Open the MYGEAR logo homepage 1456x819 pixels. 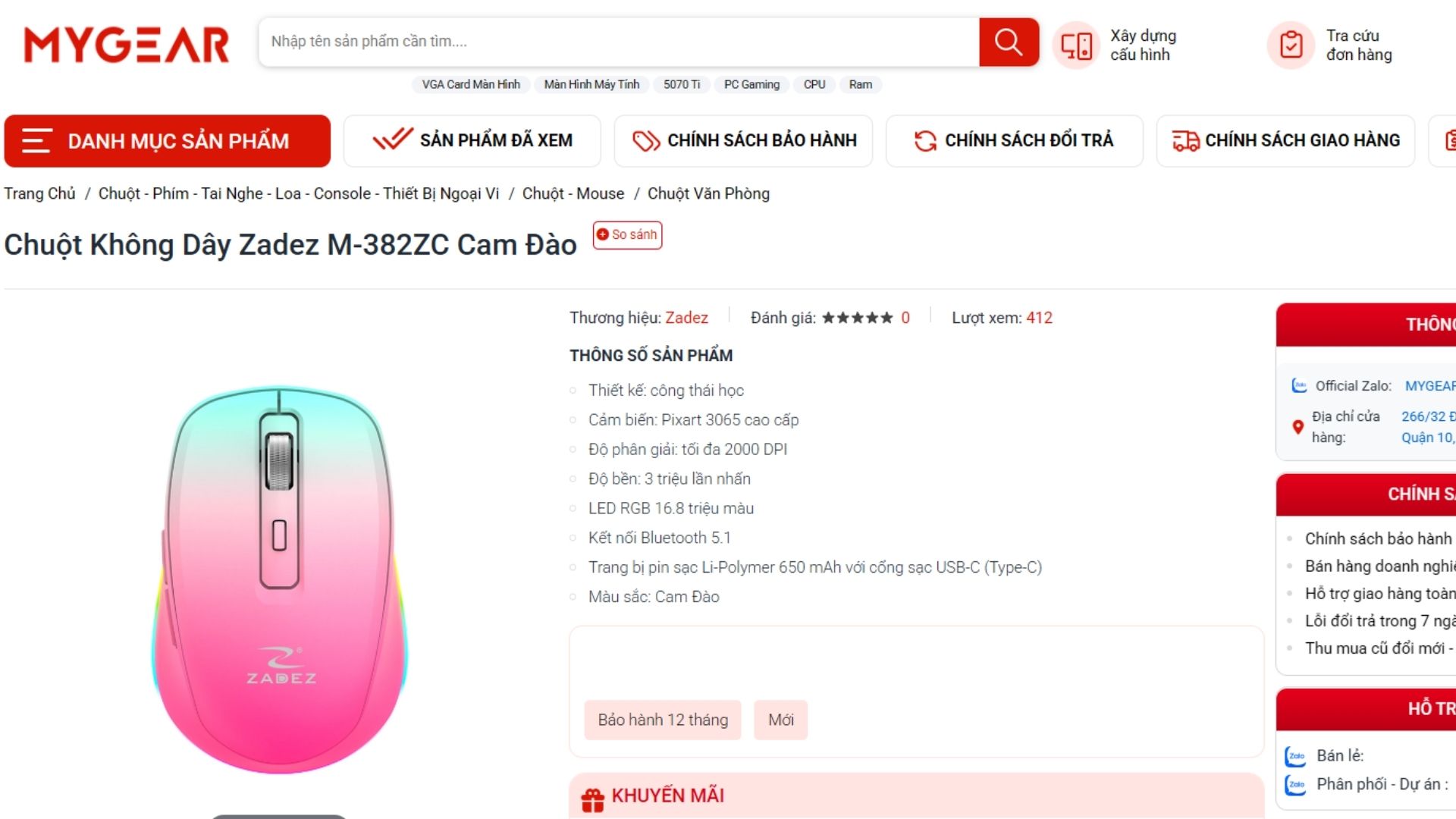[x=127, y=45]
